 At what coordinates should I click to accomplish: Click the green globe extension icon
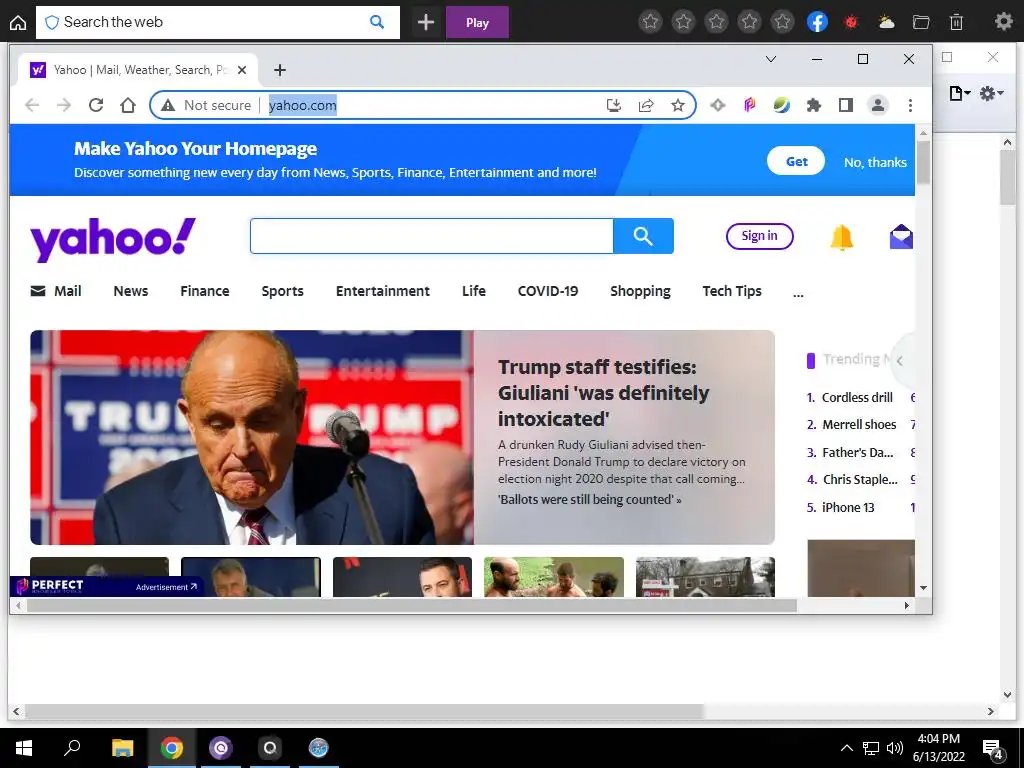click(782, 105)
